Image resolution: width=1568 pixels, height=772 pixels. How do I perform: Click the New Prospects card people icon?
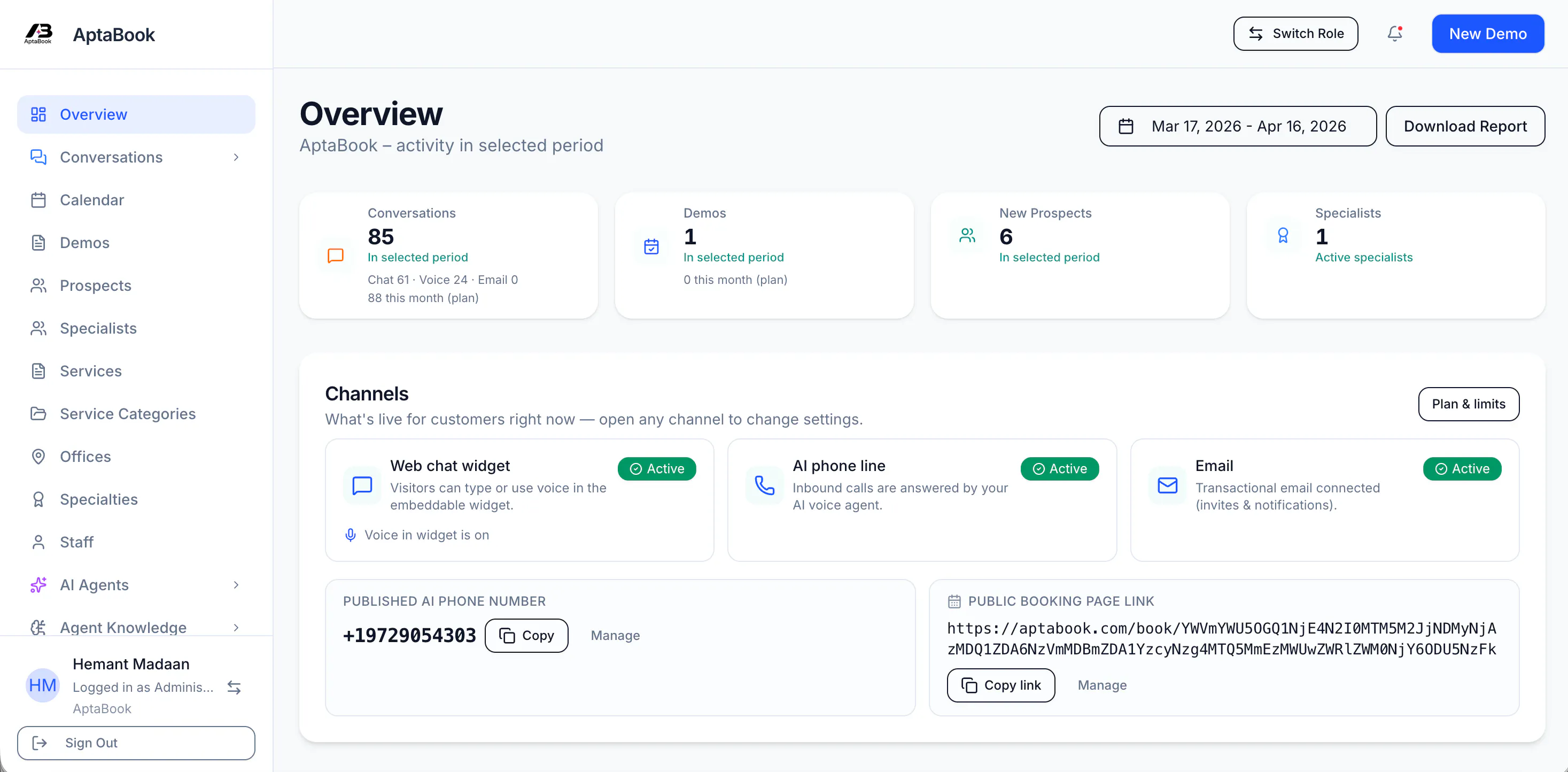coord(967,236)
